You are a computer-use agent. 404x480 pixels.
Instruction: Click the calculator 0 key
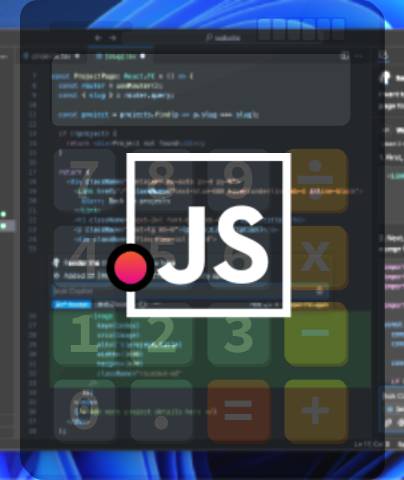(84, 411)
